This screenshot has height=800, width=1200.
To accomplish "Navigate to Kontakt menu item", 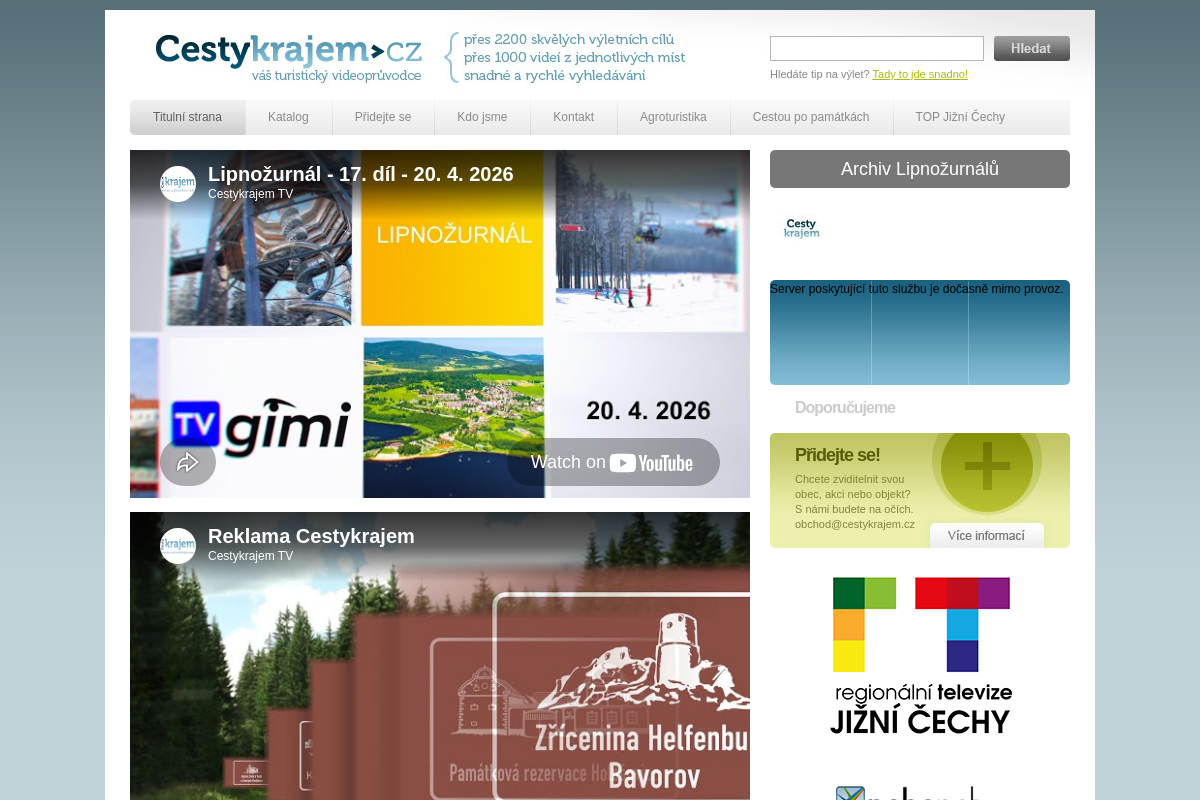I will [x=573, y=117].
